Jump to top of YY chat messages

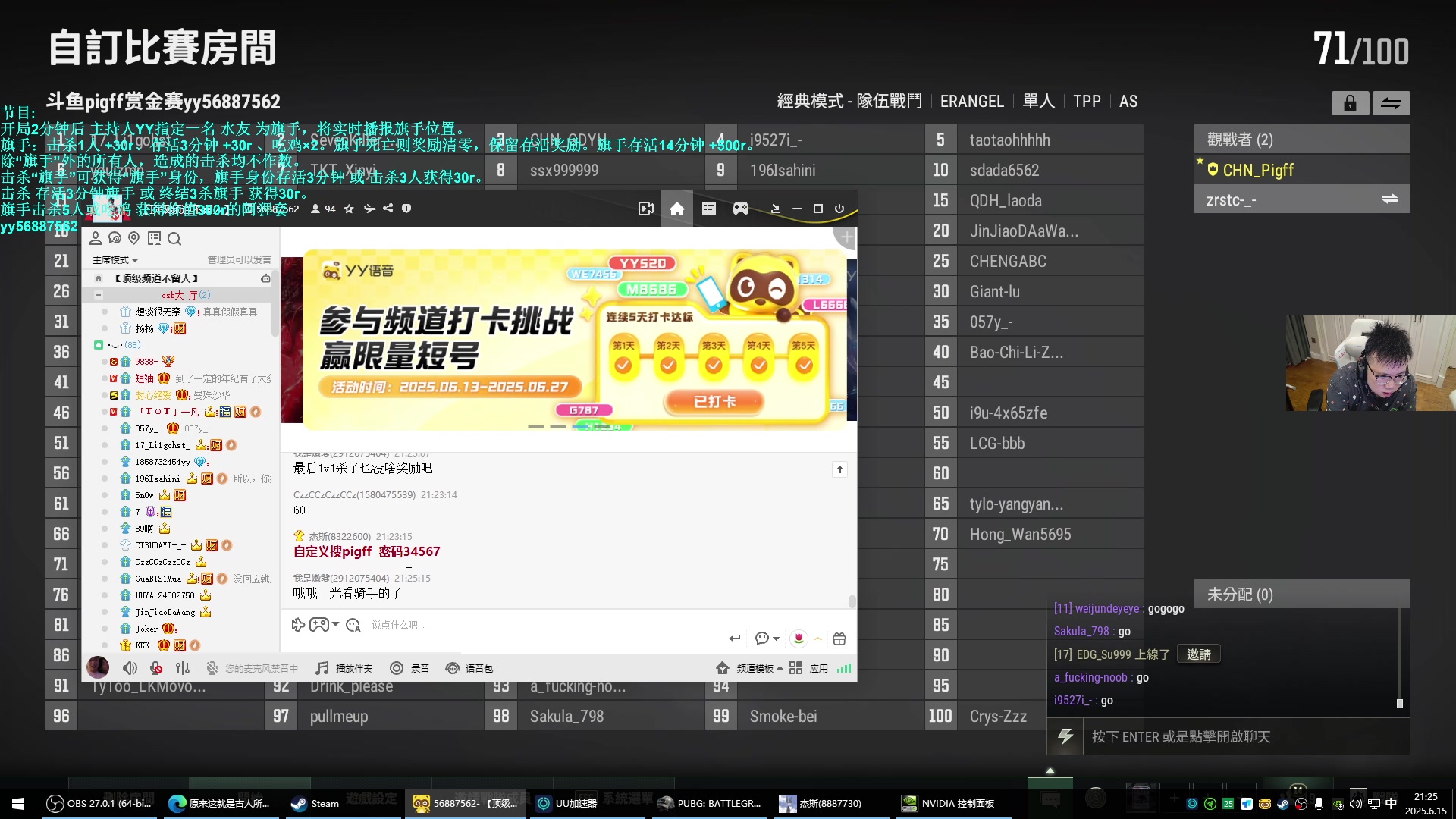[x=839, y=470]
